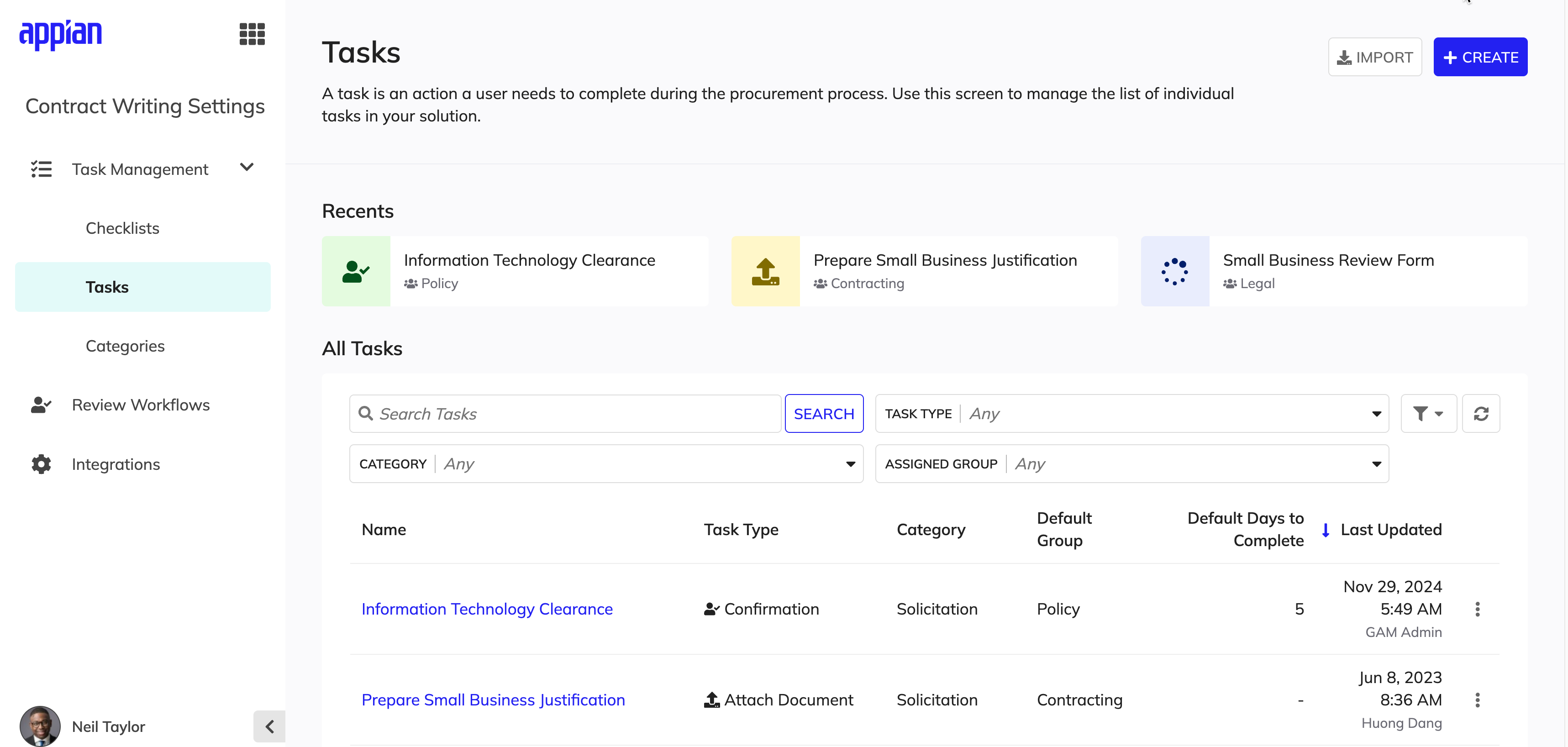Click the Import button
1568x747 pixels.
pyautogui.click(x=1374, y=57)
